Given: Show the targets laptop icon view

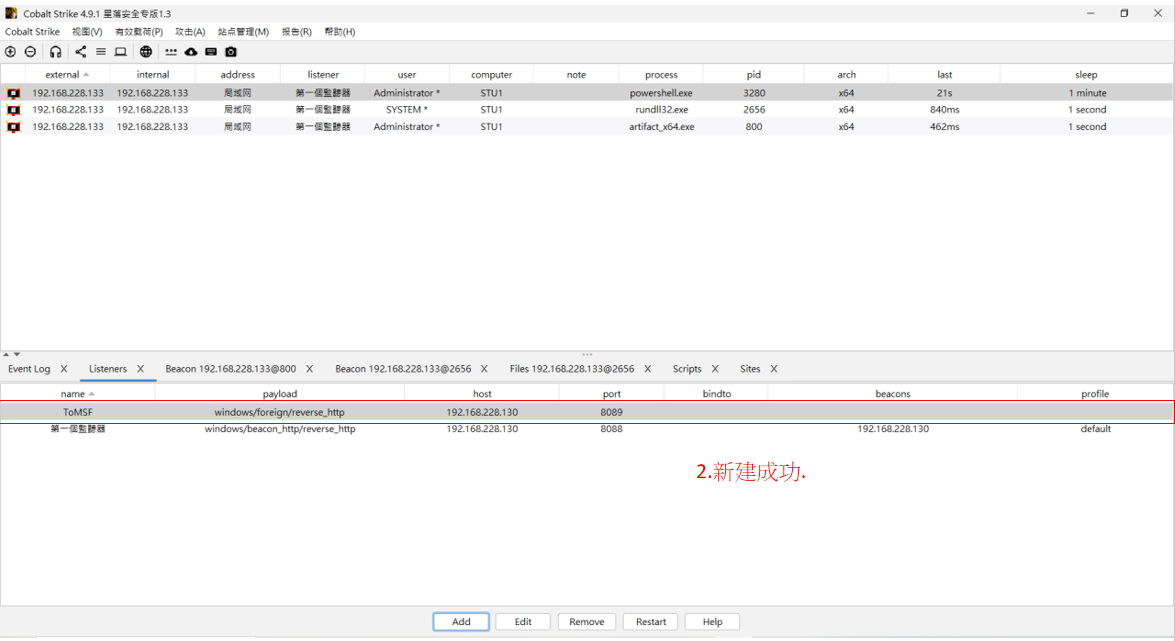Looking at the screenshot, I should (120, 52).
